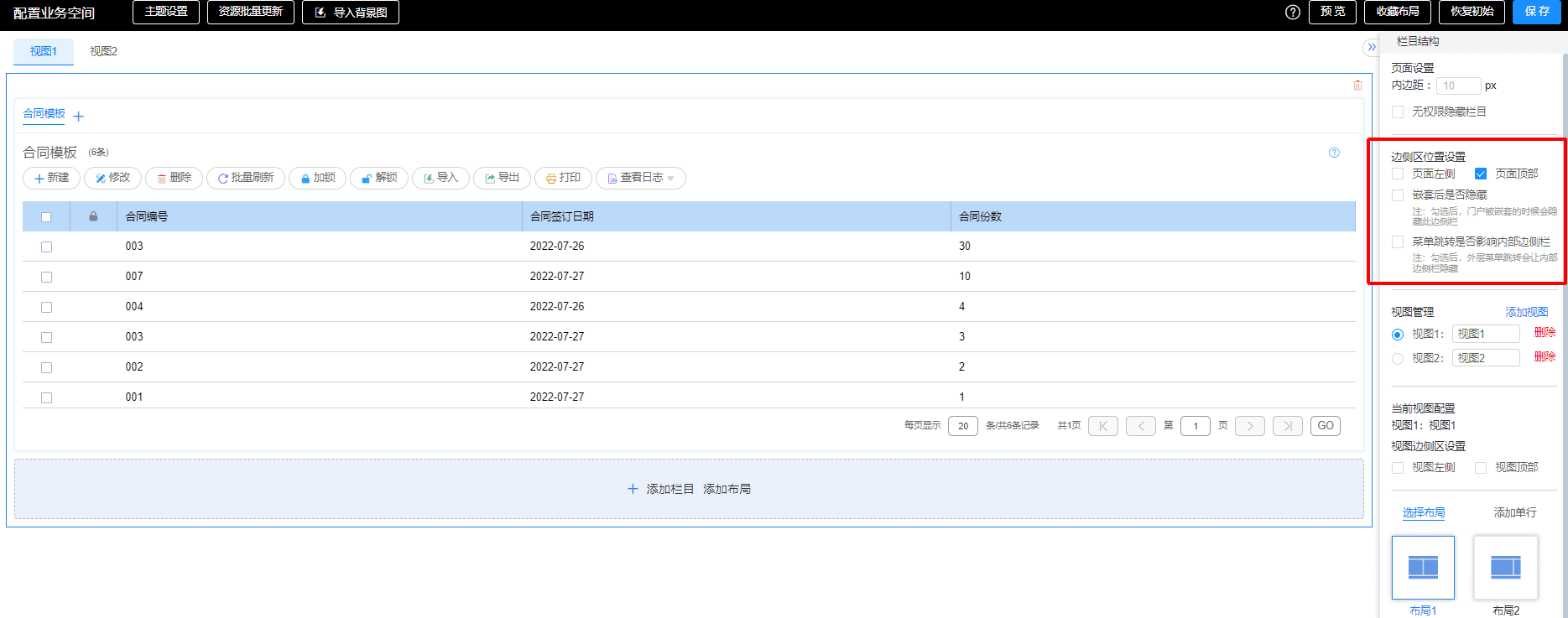
Task: Click the 打印 print button
Action: (x=563, y=178)
